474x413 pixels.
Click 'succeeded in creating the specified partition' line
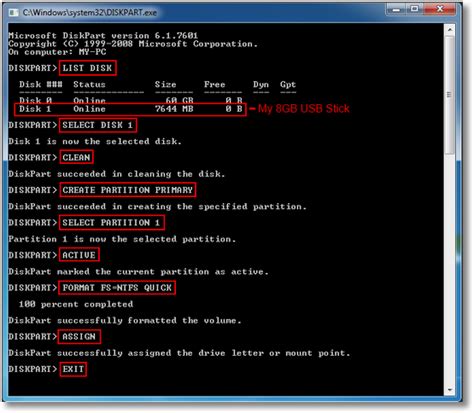tap(157, 206)
